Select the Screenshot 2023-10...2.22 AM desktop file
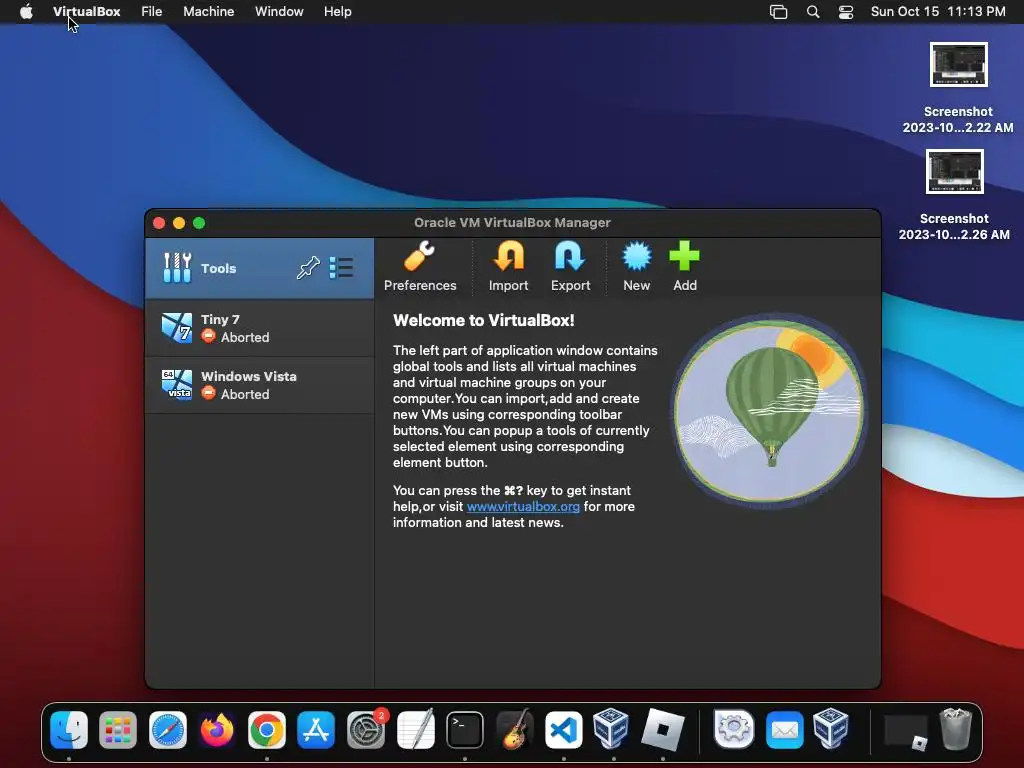Screen dimensions: 1024x768 tap(958, 88)
